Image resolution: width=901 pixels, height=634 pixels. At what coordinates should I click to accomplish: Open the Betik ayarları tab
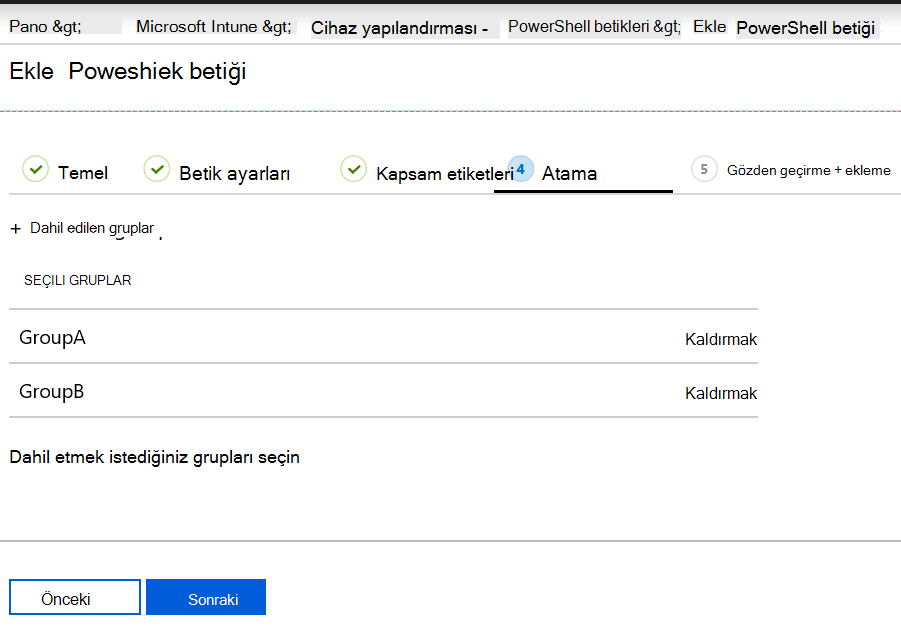(234, 172)
